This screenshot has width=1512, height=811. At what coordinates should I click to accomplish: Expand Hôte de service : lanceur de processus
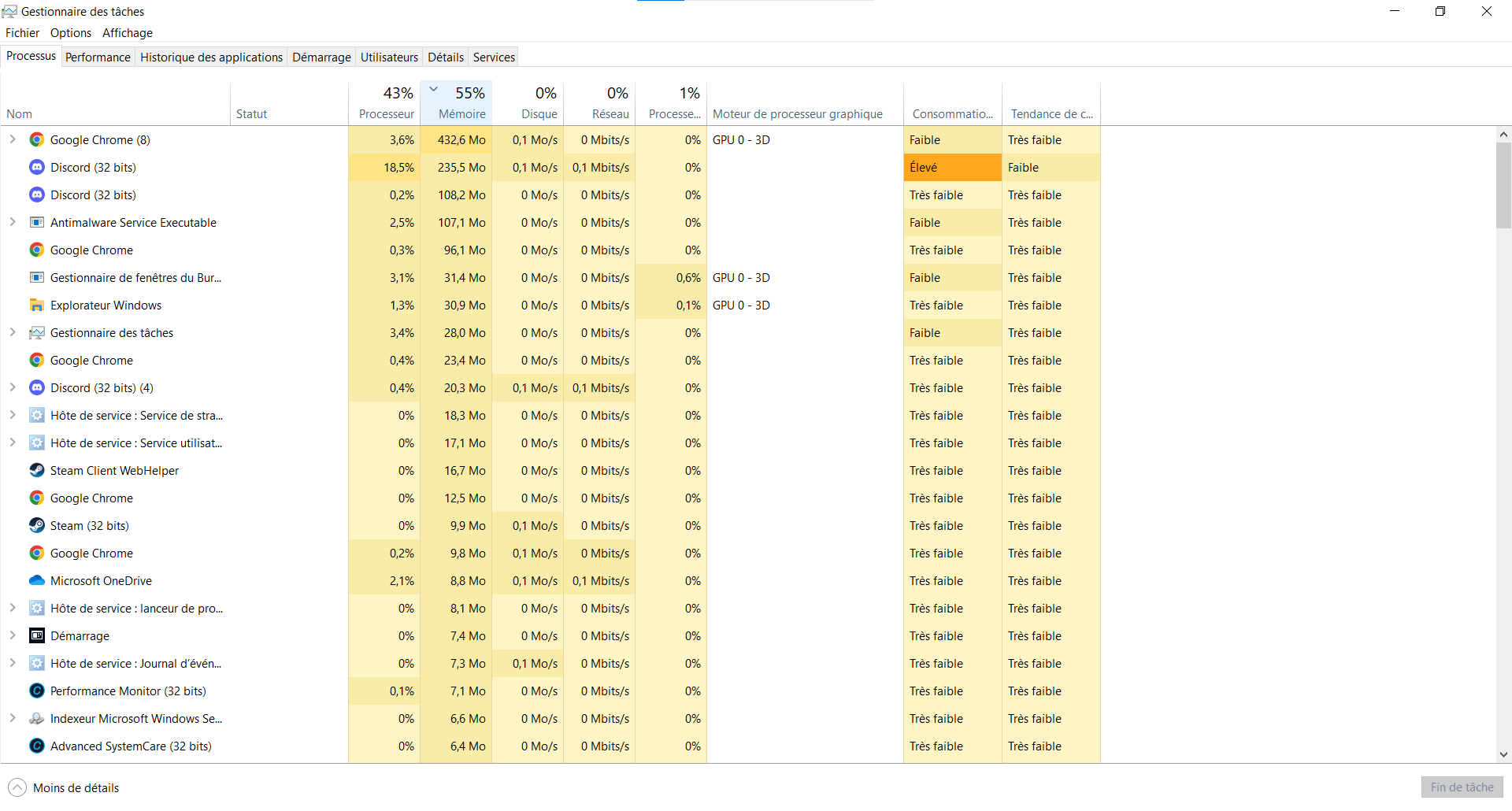click(13, 608)
